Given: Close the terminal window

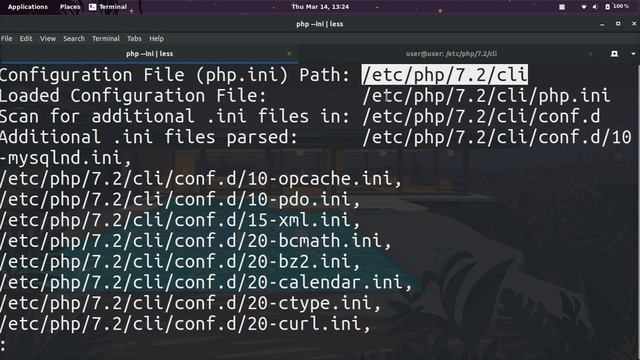Looking at the screenshot, I should pos(634,24).
